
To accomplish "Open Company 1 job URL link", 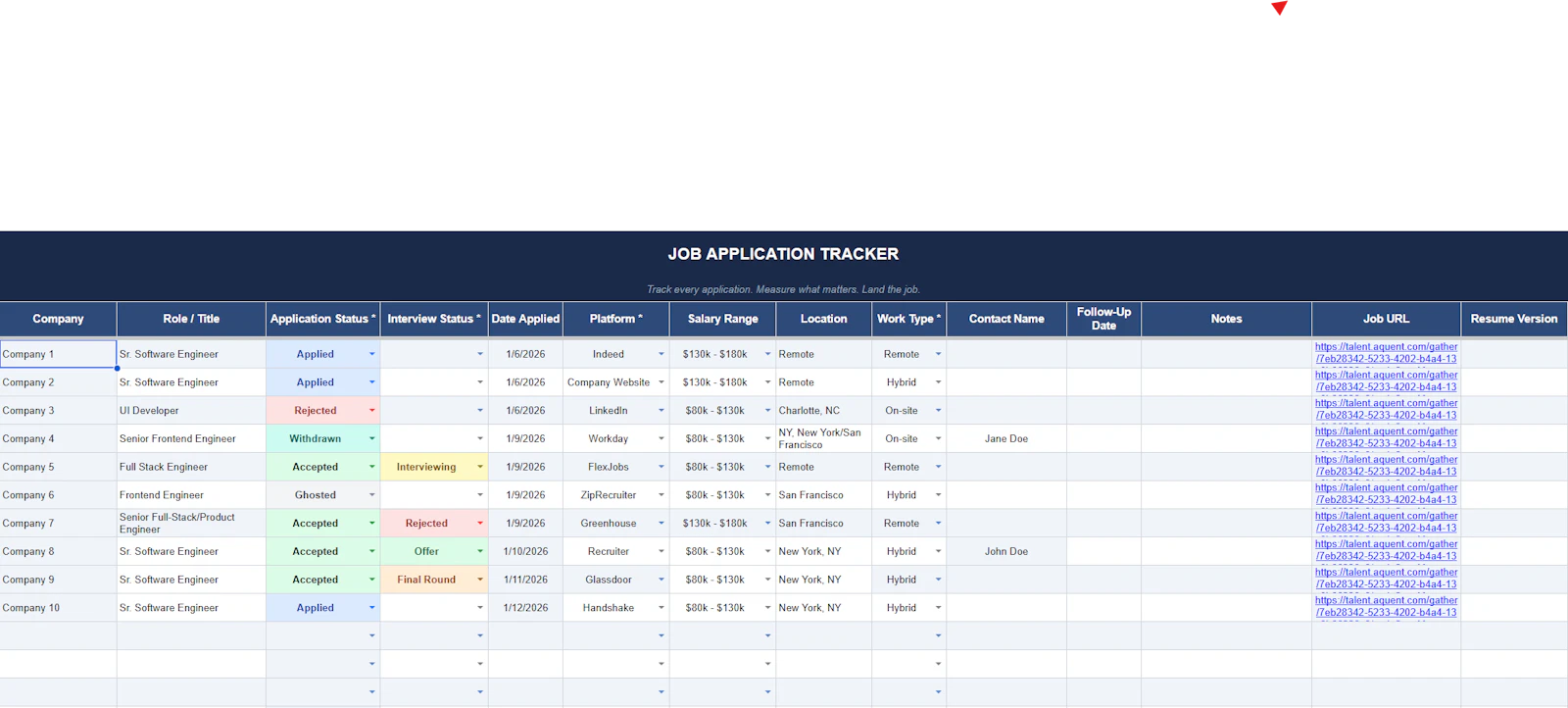I will tap(1386, 353).
